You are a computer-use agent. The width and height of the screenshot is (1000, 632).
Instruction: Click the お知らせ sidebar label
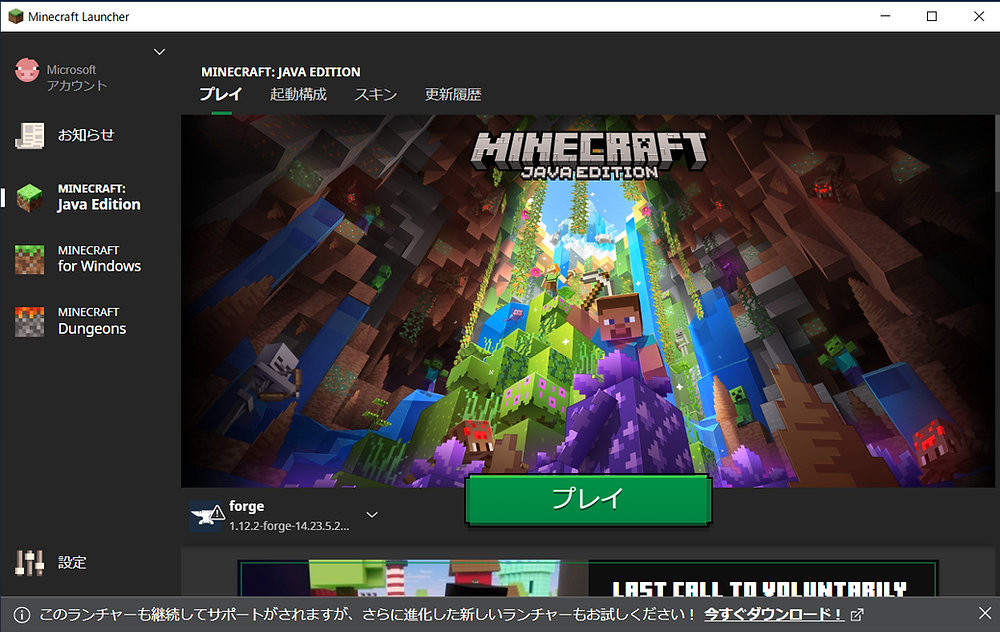(86, 135)
